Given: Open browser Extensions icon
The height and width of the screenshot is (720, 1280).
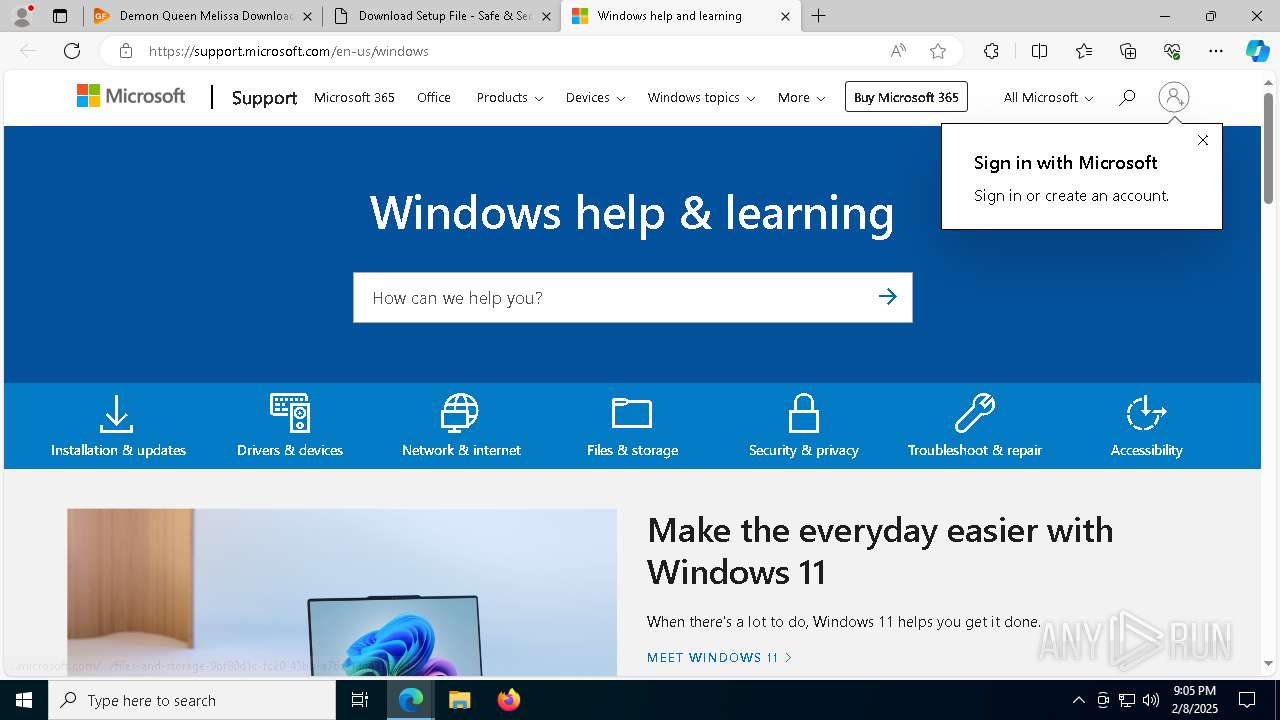Looking at the screenshot, I should point(991,51).
